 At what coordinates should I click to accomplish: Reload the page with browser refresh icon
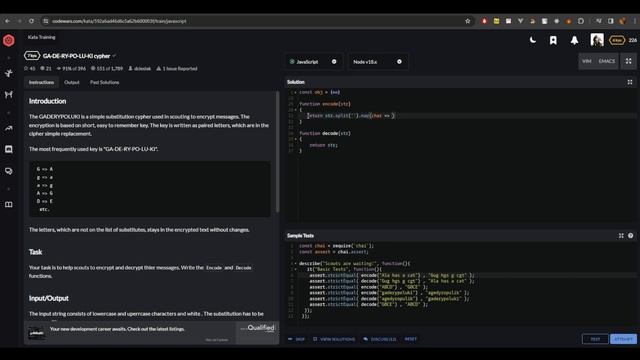pyautogui.click(x=31, y=21)
